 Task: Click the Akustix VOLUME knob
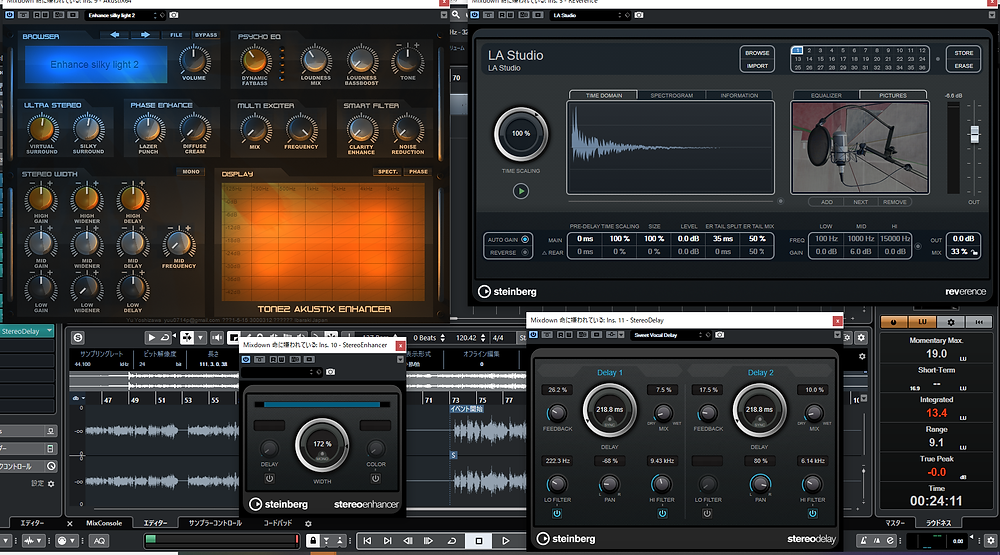tap(194, 61)
